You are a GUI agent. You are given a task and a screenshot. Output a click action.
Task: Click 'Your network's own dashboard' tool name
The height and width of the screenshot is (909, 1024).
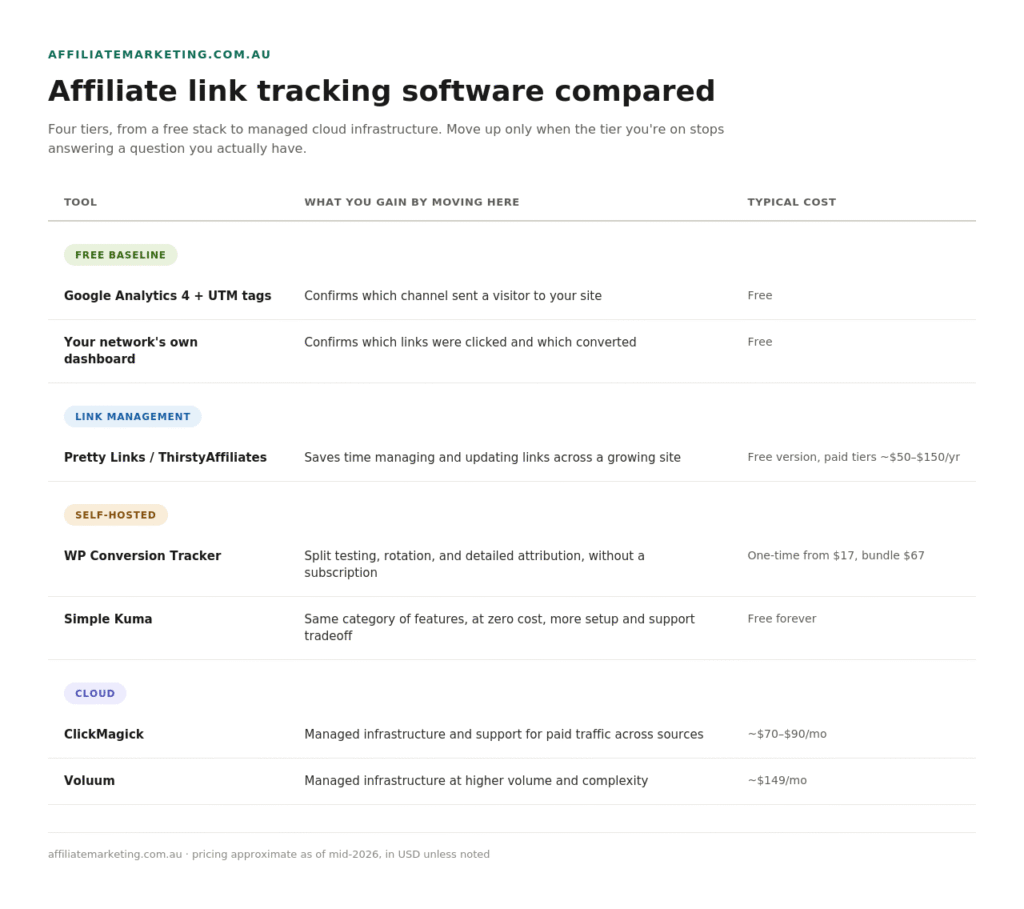(x=131, y=351)
